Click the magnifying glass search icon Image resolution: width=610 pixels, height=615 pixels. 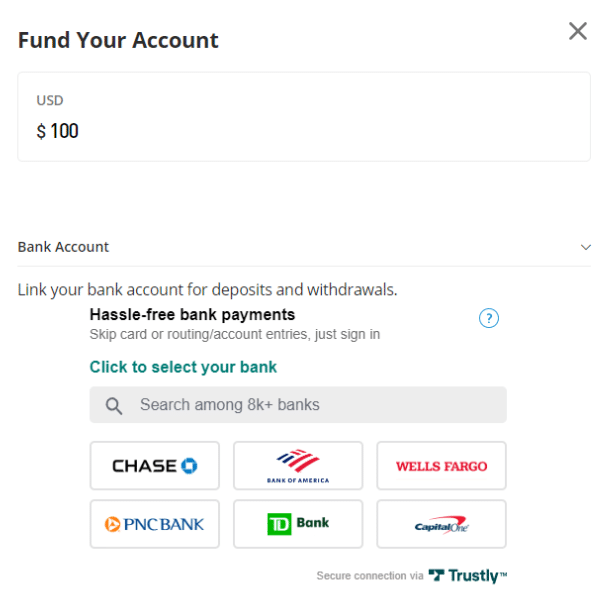point(114,405)
